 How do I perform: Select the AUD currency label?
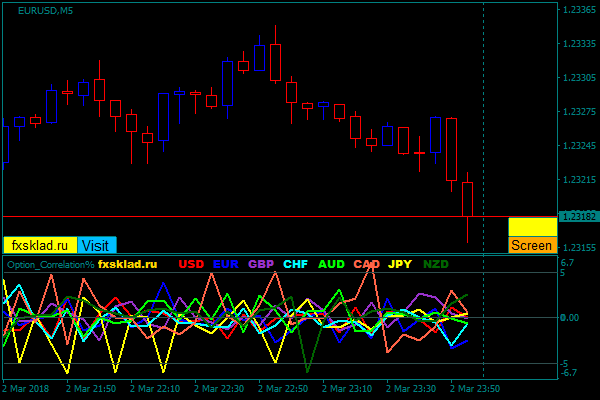click(331, 264)
